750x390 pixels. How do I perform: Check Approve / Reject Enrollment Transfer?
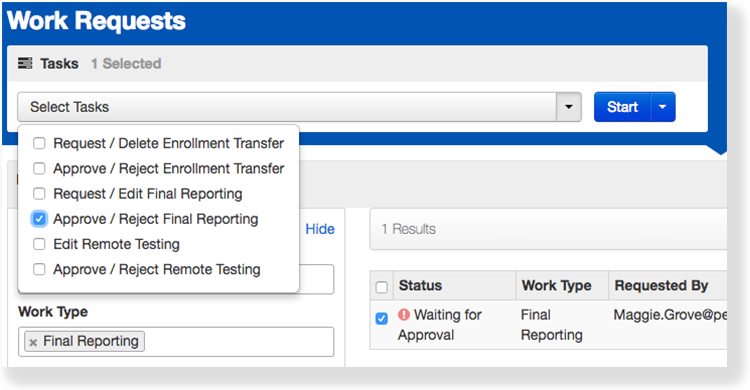coord(39,168)
